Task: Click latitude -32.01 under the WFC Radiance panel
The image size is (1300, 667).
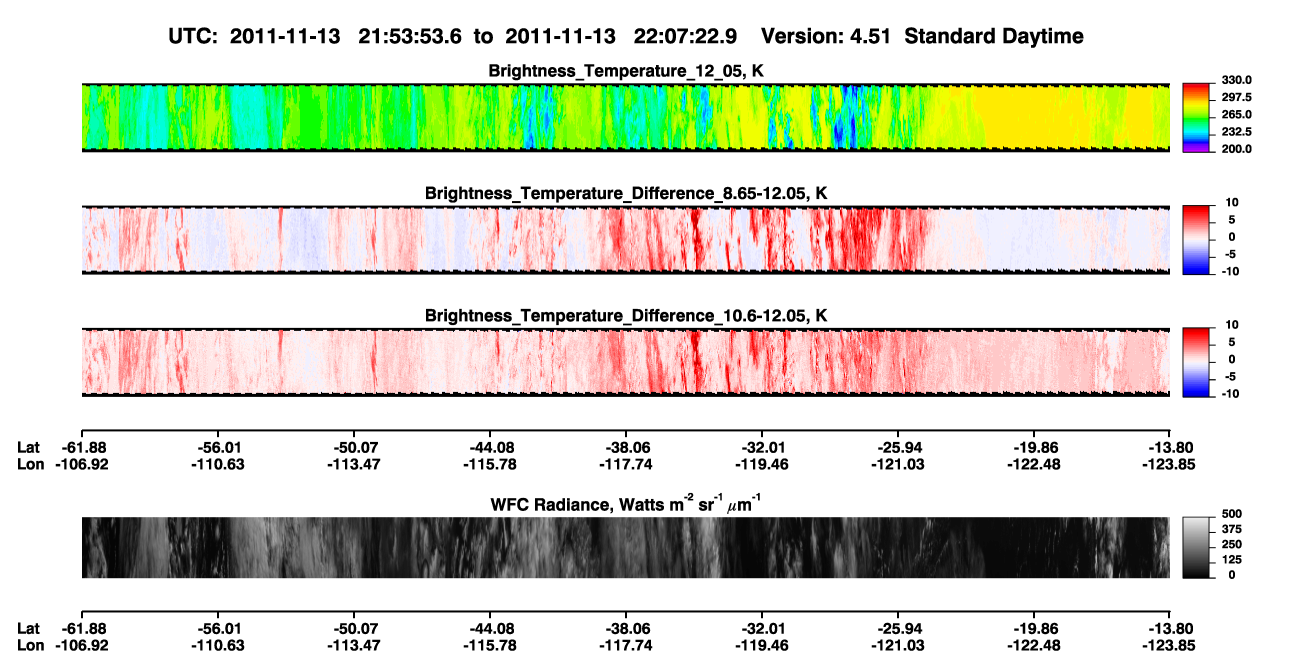Action: point(761,630)
